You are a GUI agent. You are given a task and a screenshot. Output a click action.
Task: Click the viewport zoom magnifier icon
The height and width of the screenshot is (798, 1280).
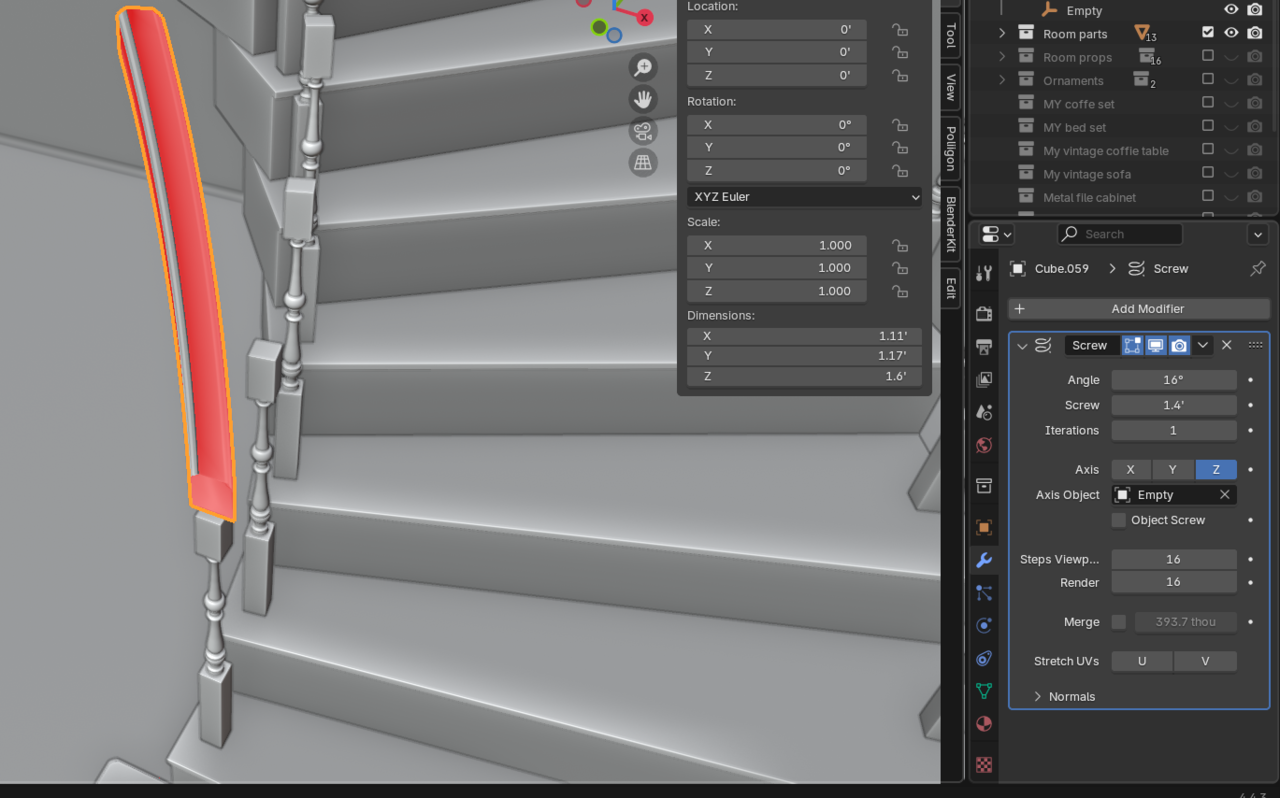click(x=643, y=67)
